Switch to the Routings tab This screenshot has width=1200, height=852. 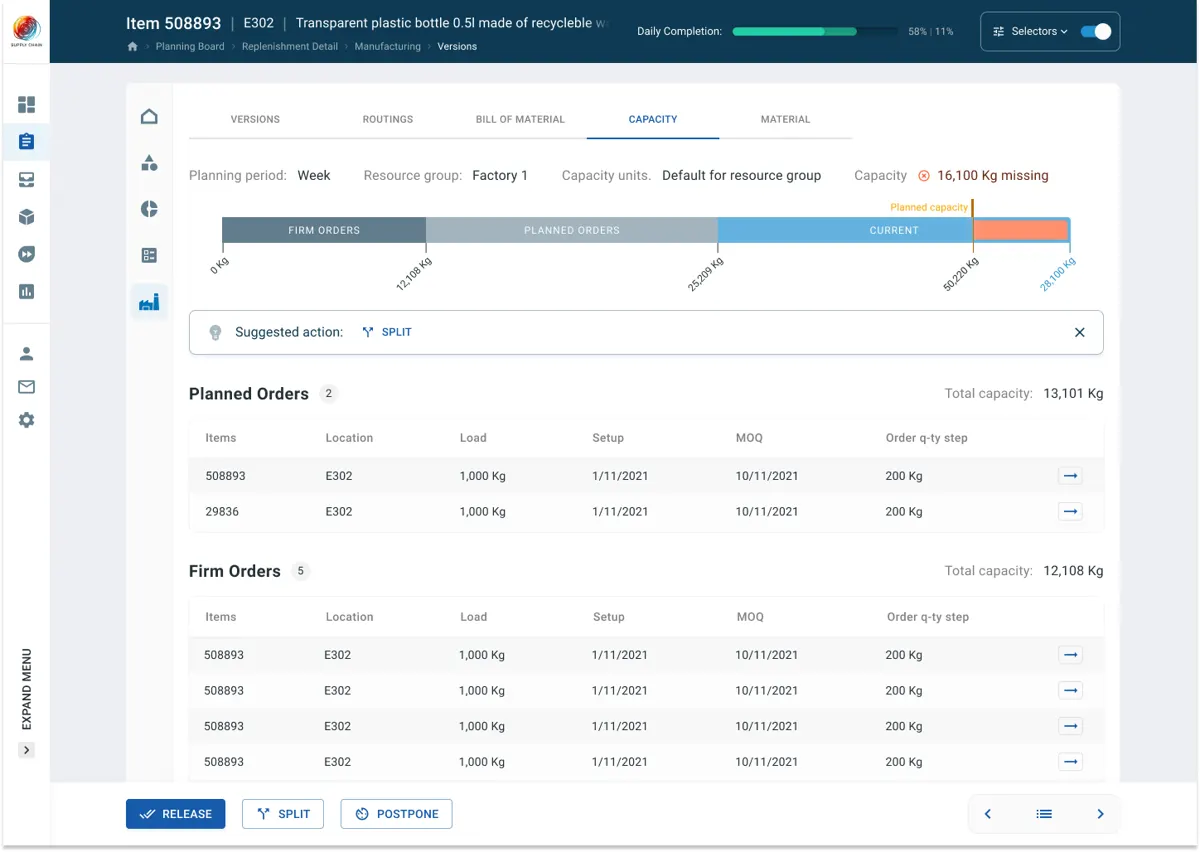(x=388, y=119)
